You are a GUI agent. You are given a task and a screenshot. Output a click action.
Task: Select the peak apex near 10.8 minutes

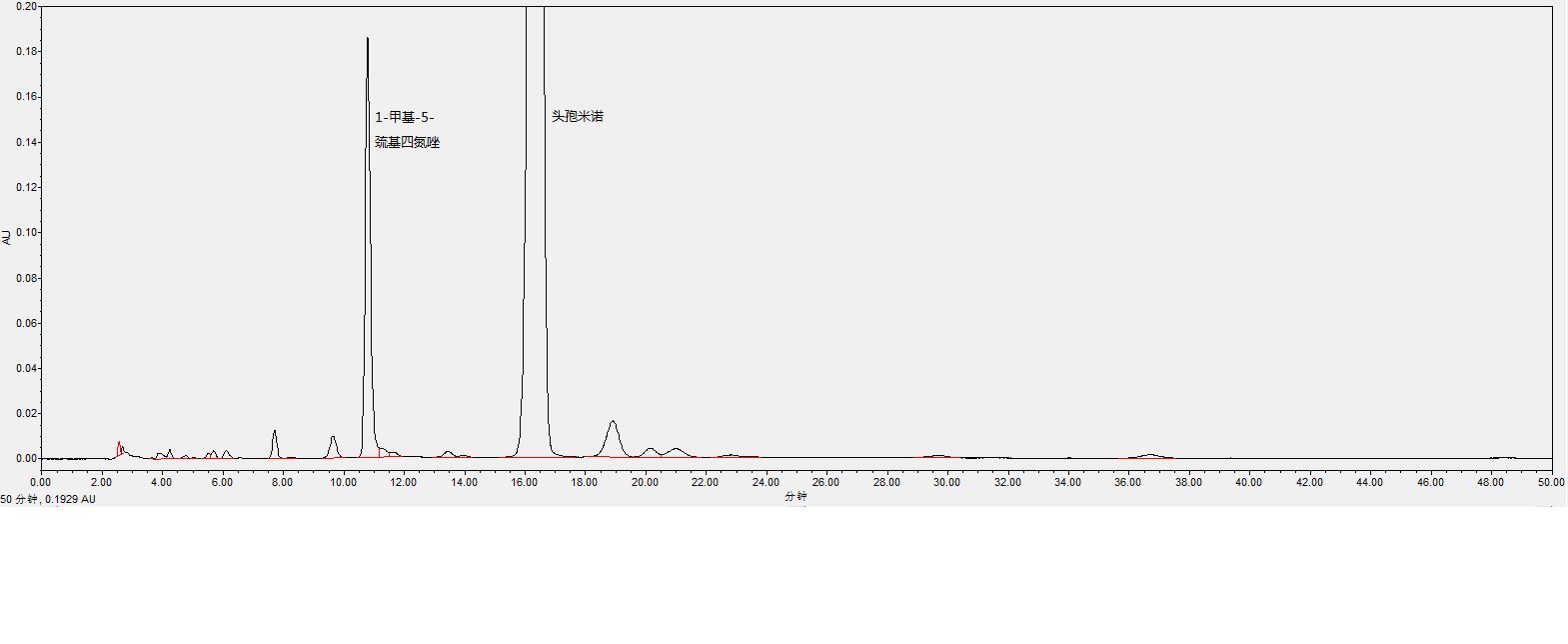(x=368, y=40)
